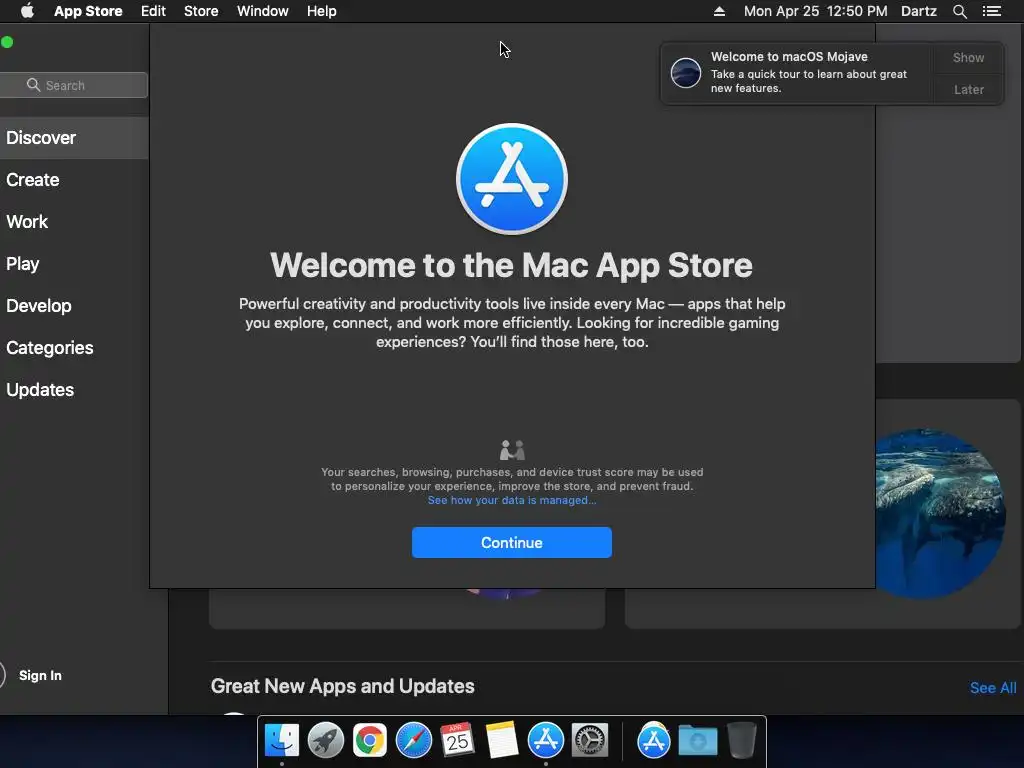
Task: Open the Trash in the dock
Action: (741, 741)
